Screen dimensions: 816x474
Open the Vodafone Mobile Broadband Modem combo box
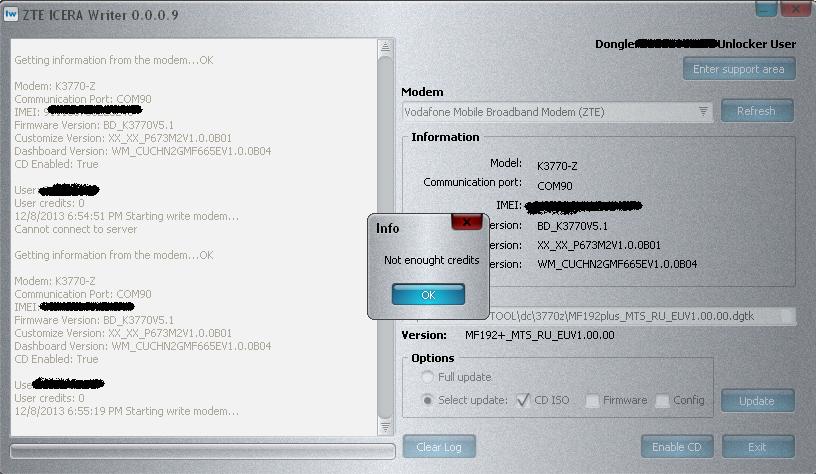550,112
